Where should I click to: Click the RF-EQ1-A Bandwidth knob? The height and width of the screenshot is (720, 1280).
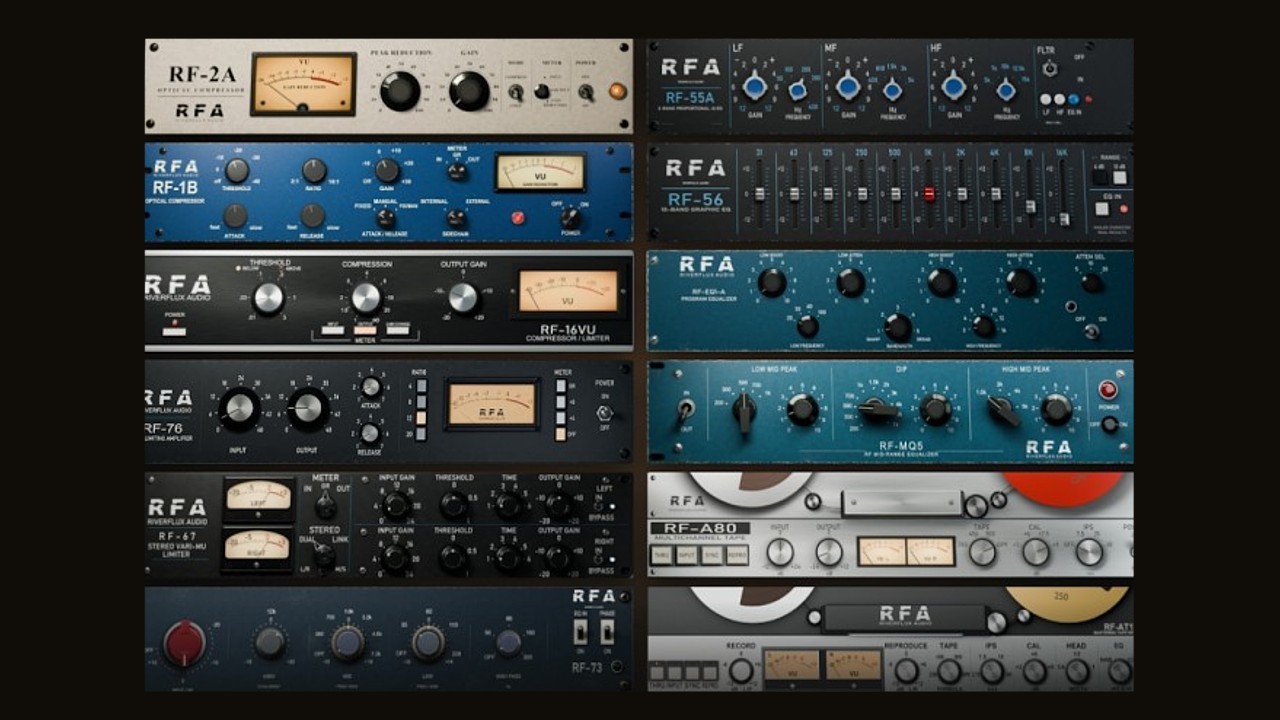point(898,327)
